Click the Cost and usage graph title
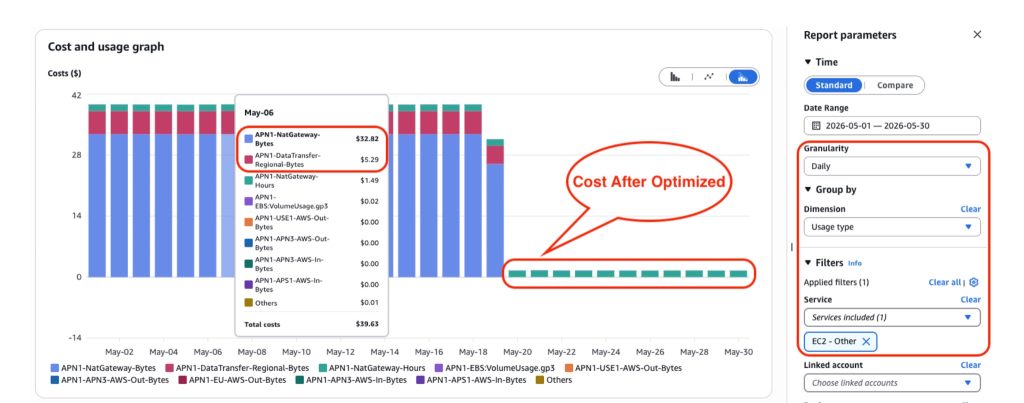Screen dimensions: 1024x403 click(106, 47)
